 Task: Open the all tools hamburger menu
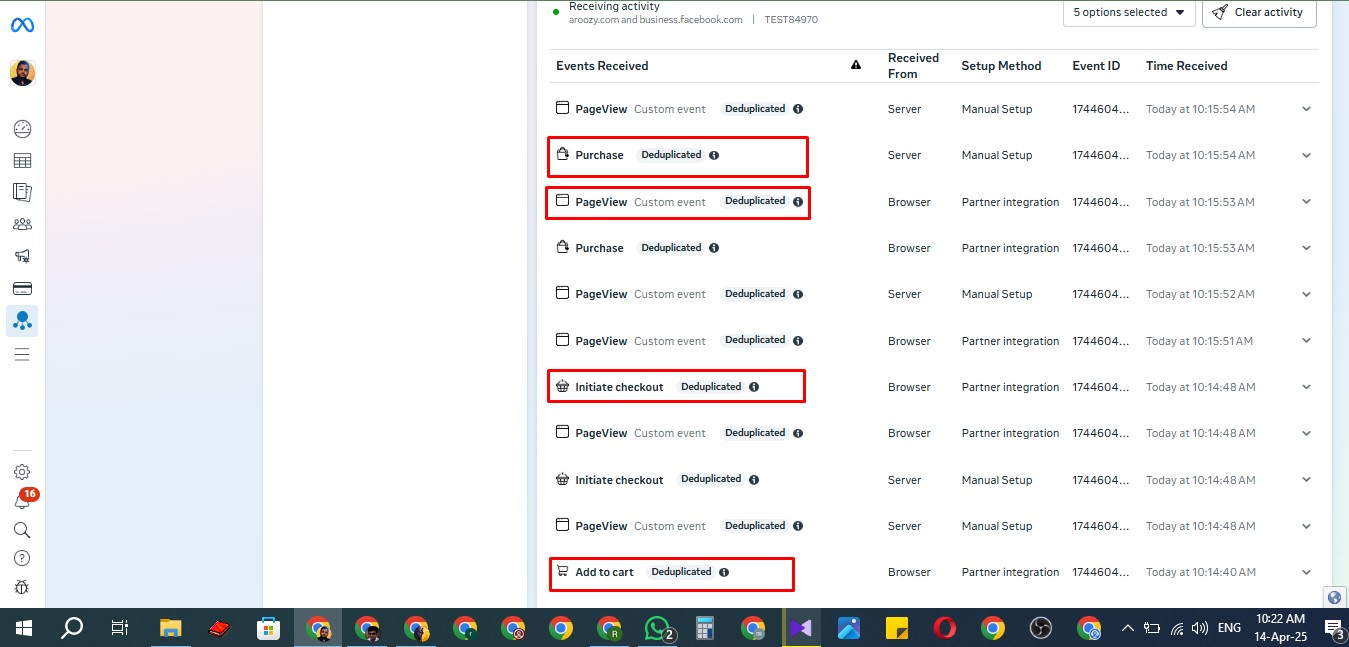click(22, 354)
